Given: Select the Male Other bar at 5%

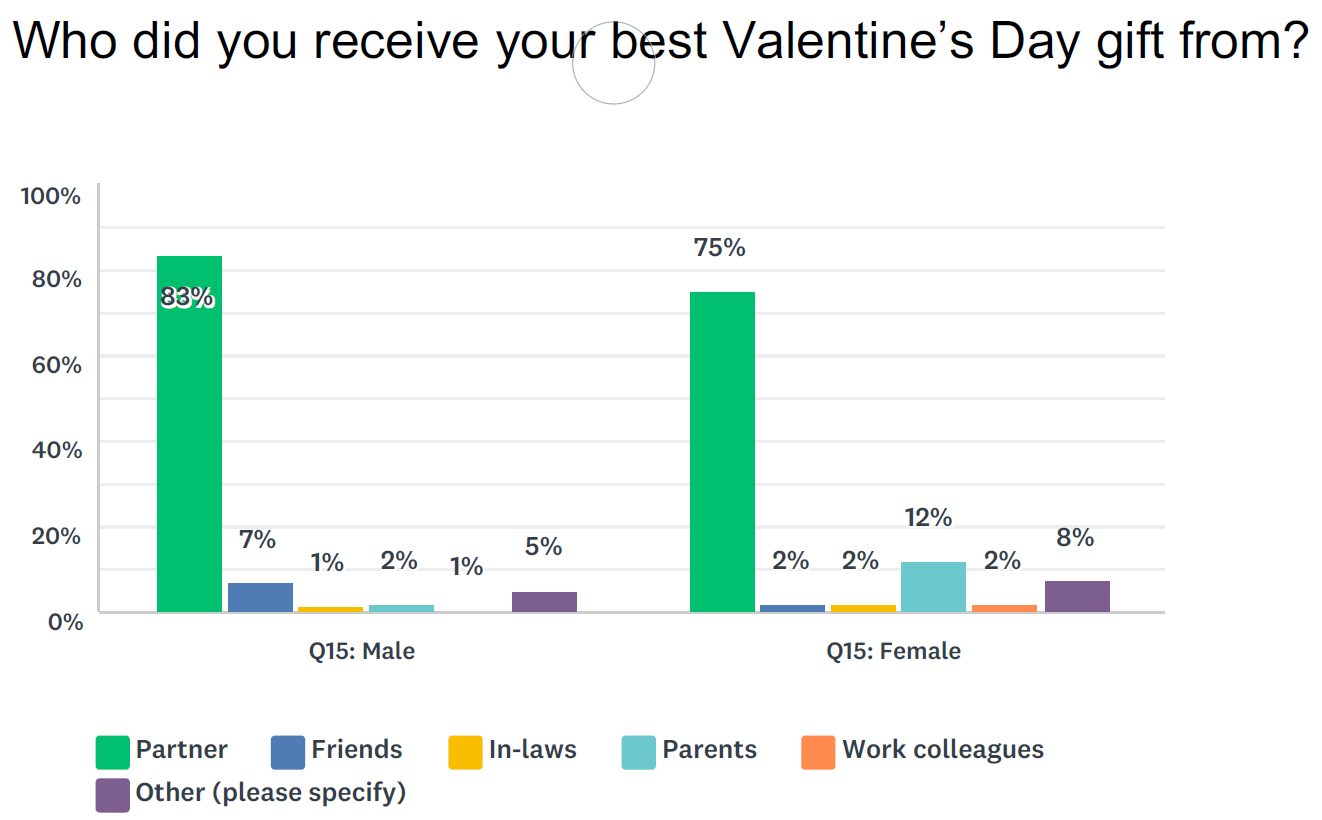Looking at the screenshot, I should click(x=544, y=602).
